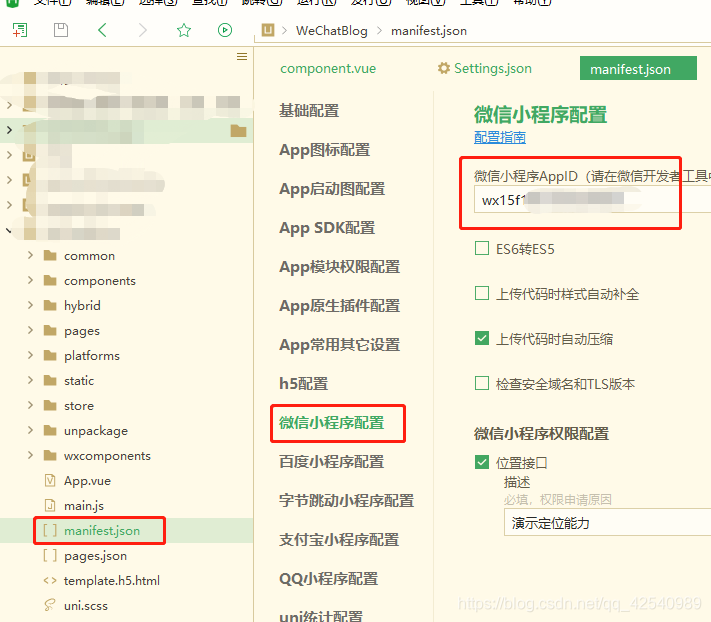This screenshot has height=622, width=711.
Task: Click the new file toolbar icon
Action: click(19, 30)
